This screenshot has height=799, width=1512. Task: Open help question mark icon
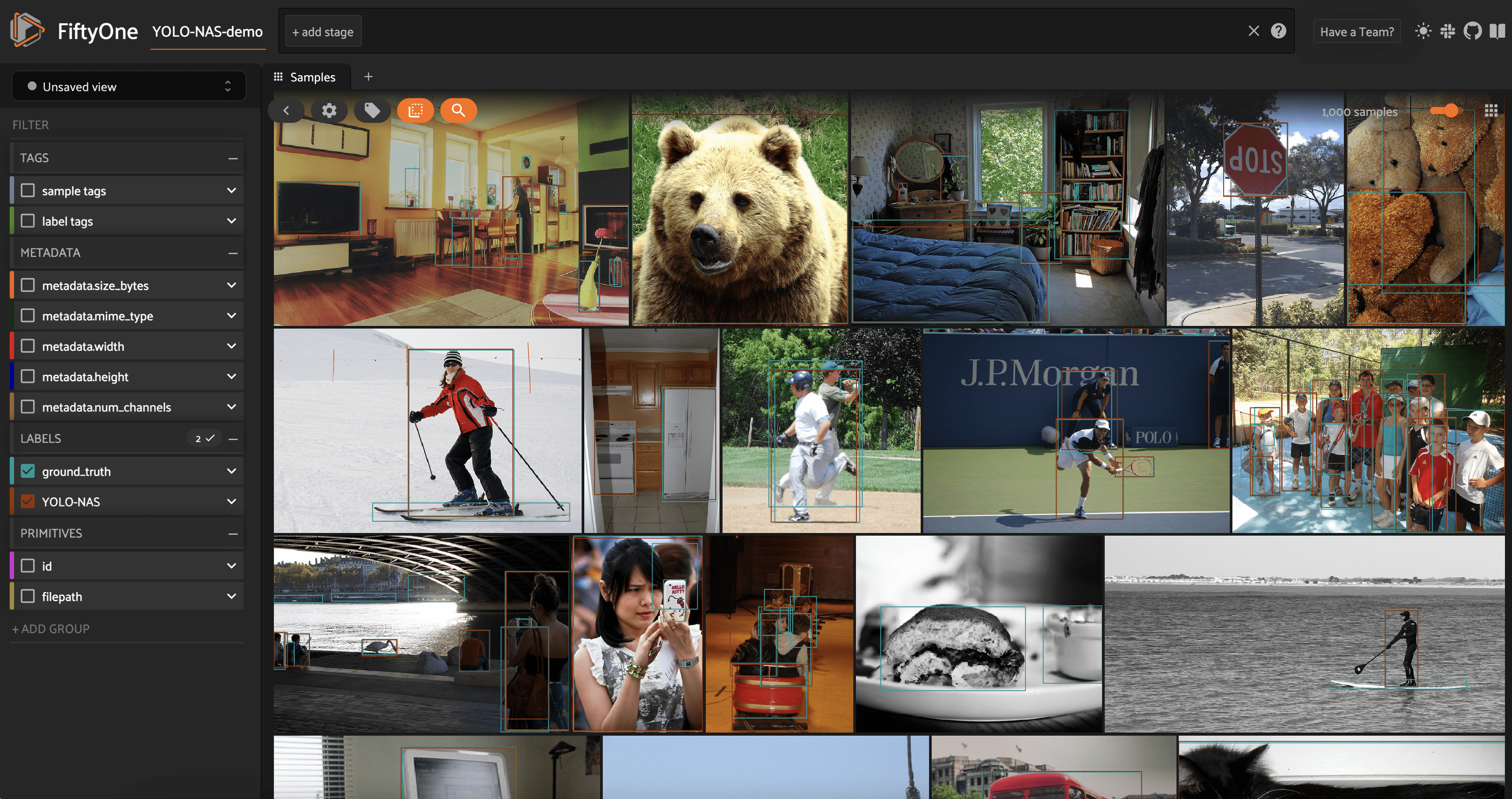coord(1279,31)
